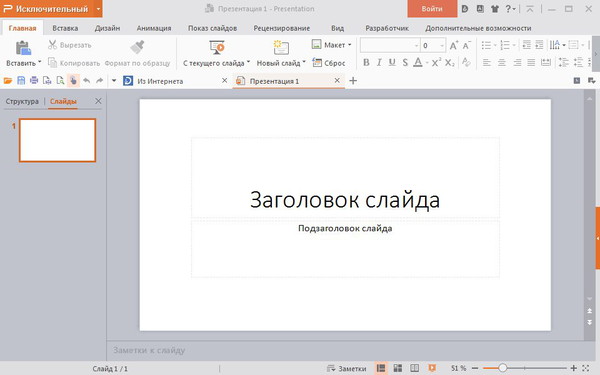
Task: Click the Open folder icon in quick toolbar
Action: (8, 81)
